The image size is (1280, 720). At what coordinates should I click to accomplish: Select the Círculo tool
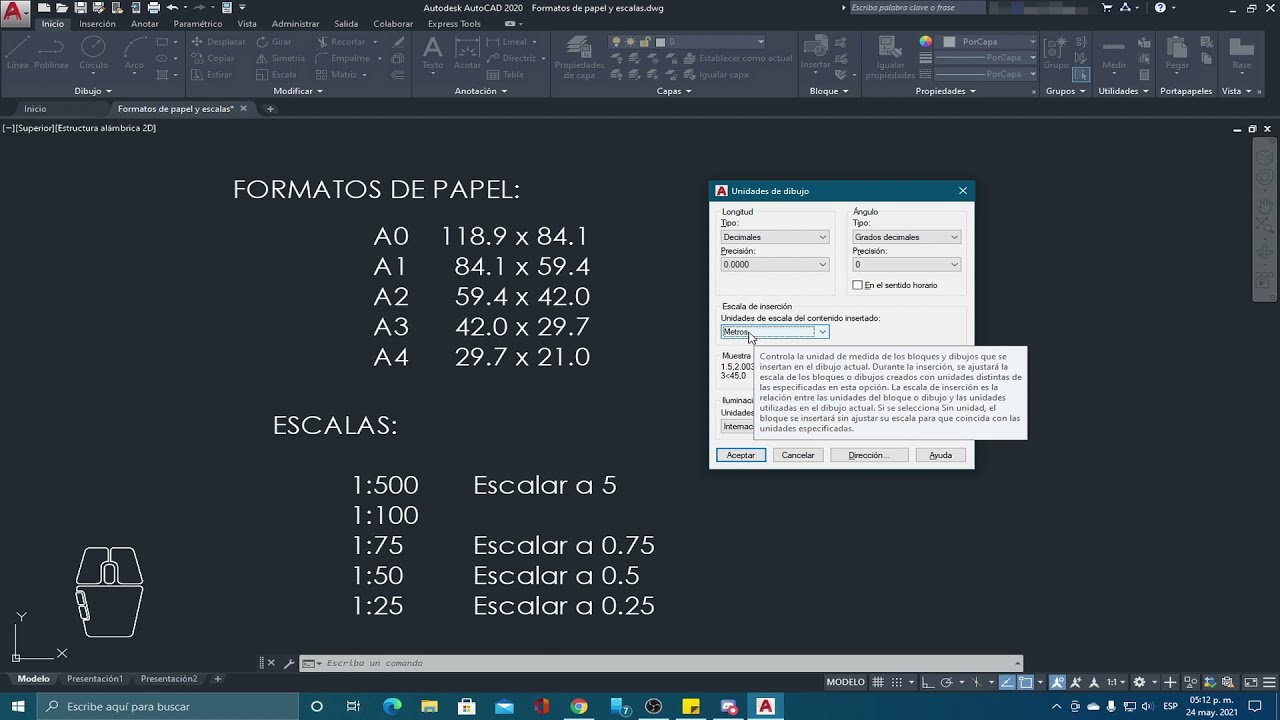pyautogui.click(x=93, y=52)
